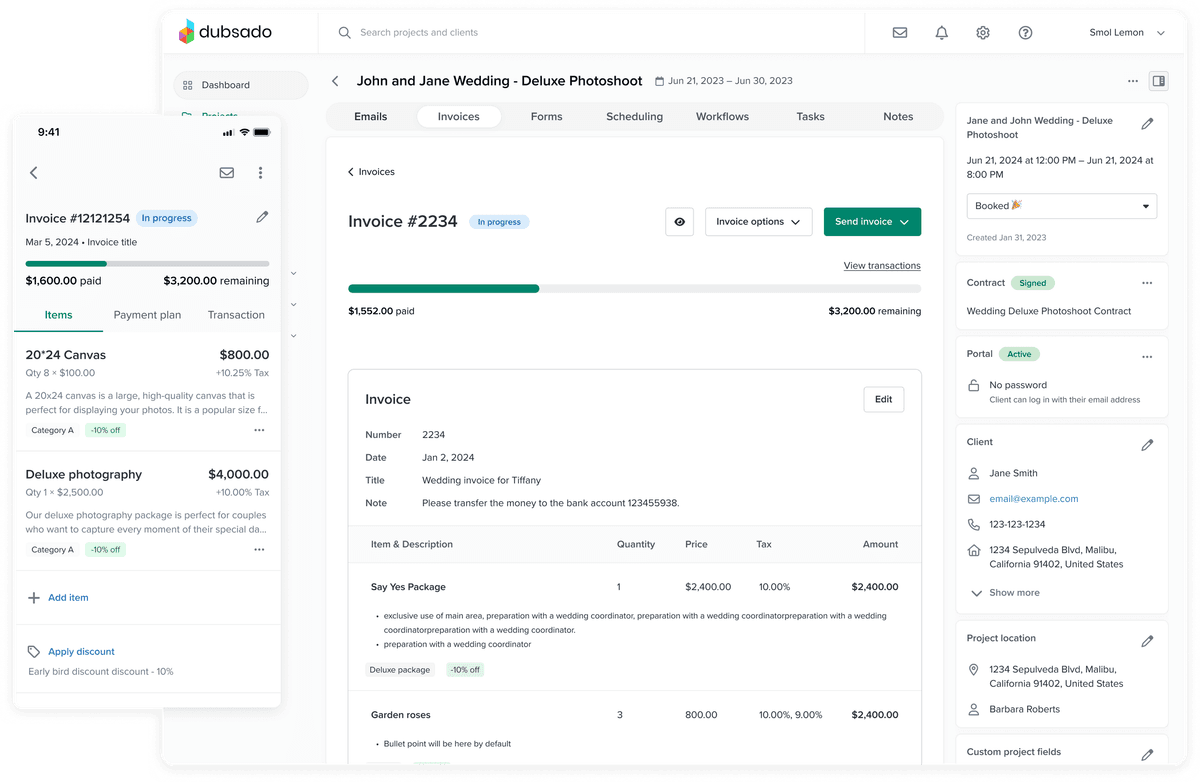Open Portal section three-dot menu

[x=1147, y=356]
